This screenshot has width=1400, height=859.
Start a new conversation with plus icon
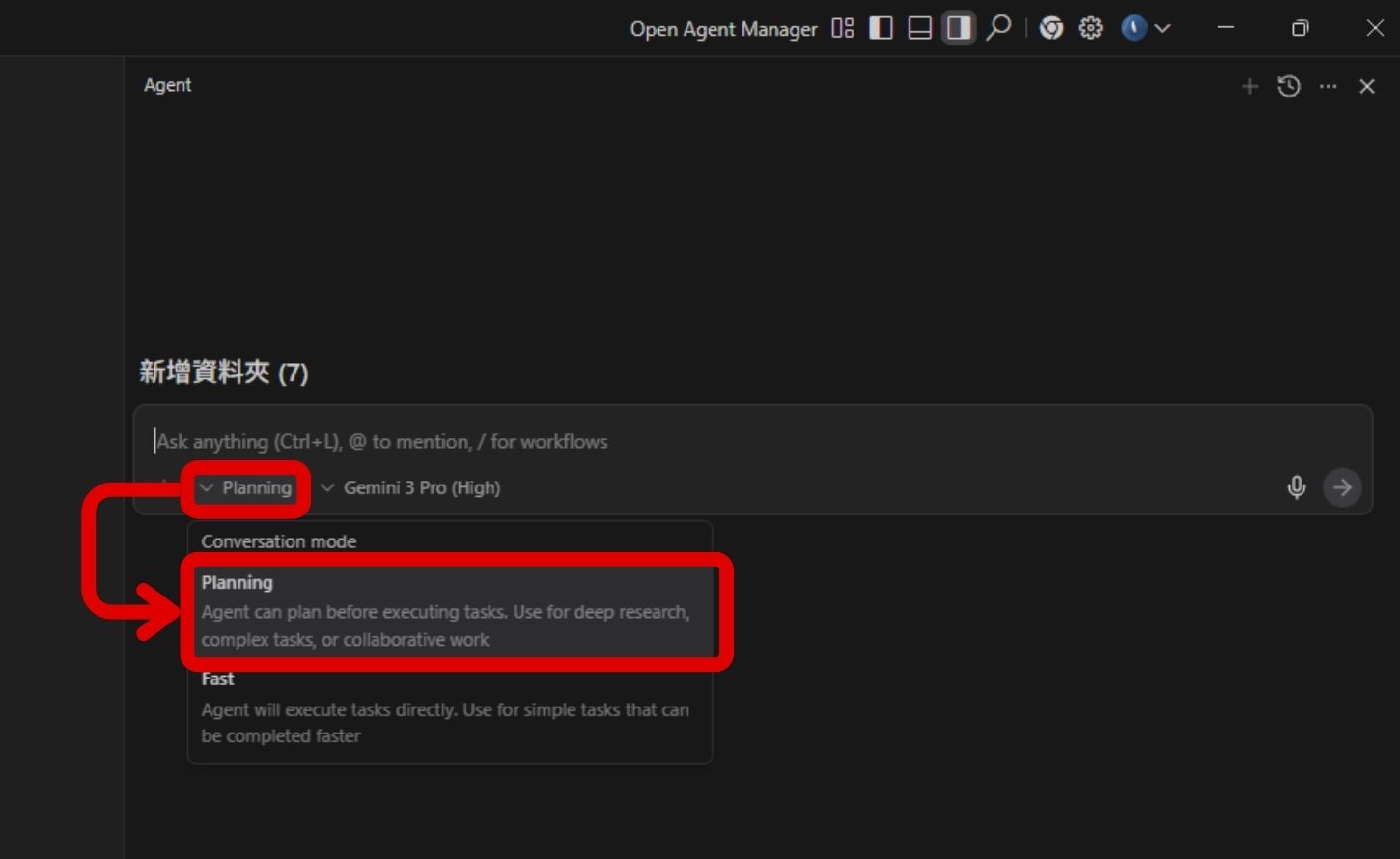pyautogui.click(x=1249, y=87)
